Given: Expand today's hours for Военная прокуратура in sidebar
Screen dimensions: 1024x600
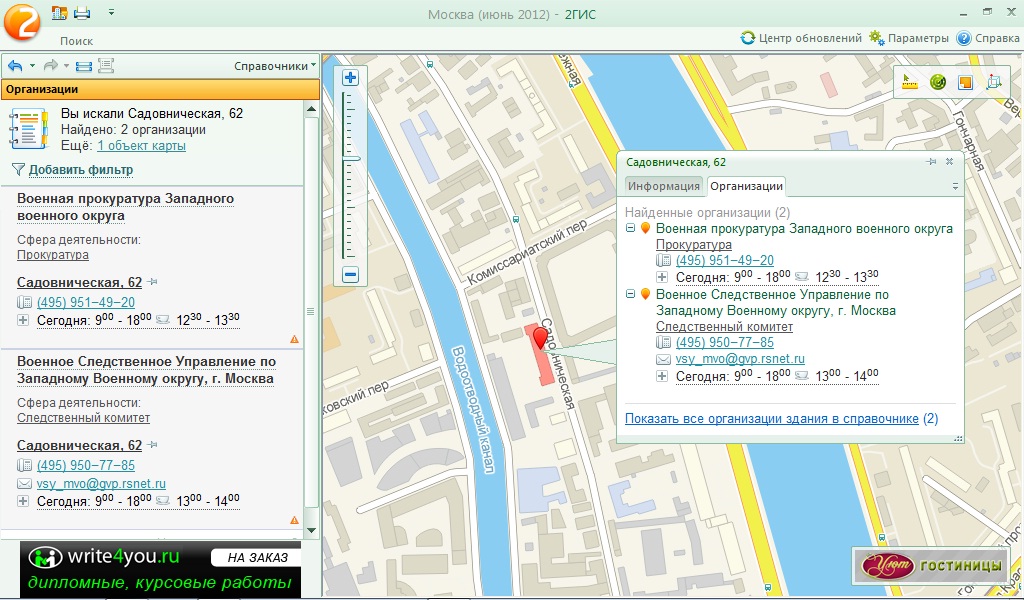Looking at the screenshot, I should [x=24, y=320].
